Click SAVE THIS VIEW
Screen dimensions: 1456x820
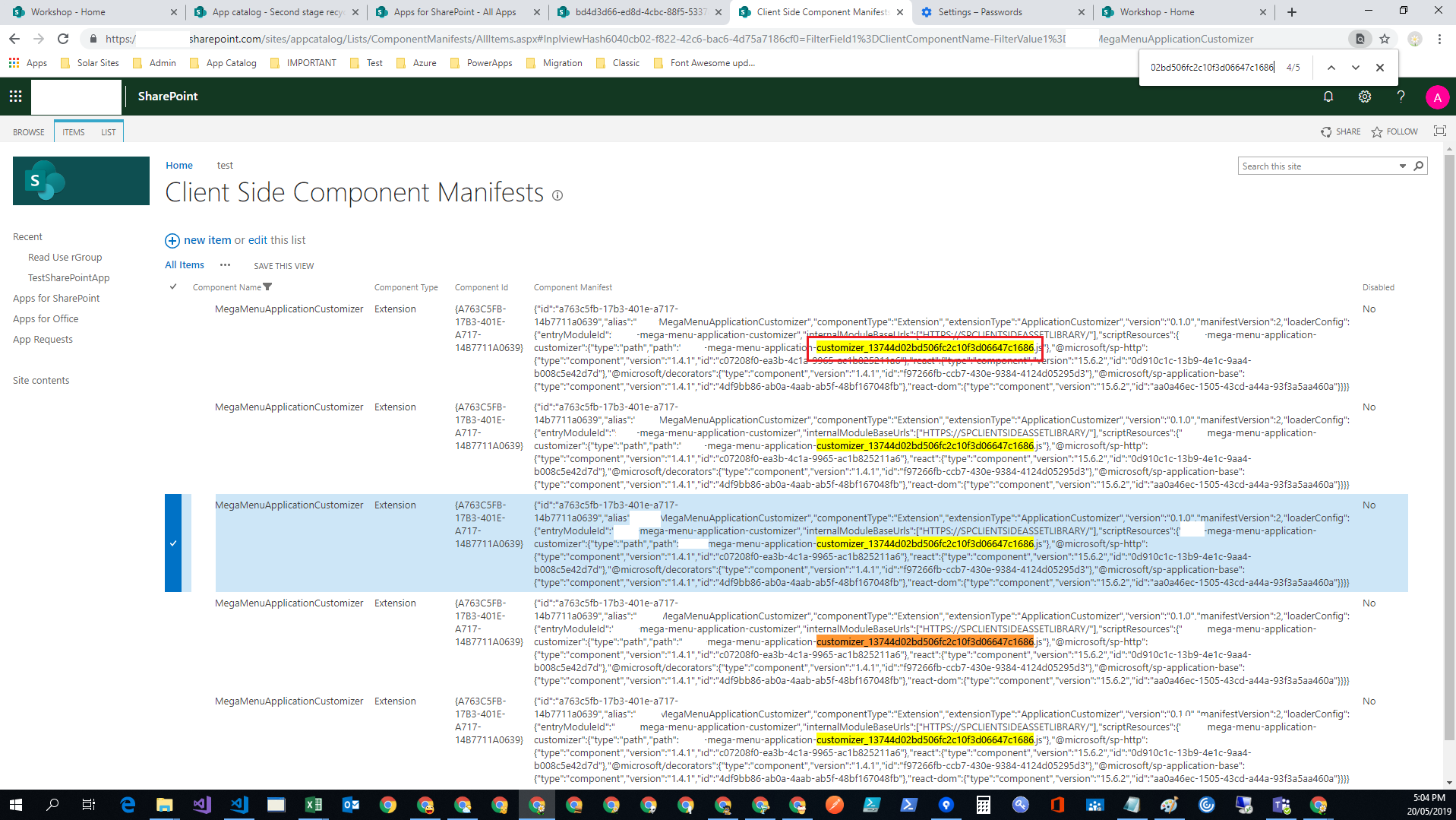[283, 266]
